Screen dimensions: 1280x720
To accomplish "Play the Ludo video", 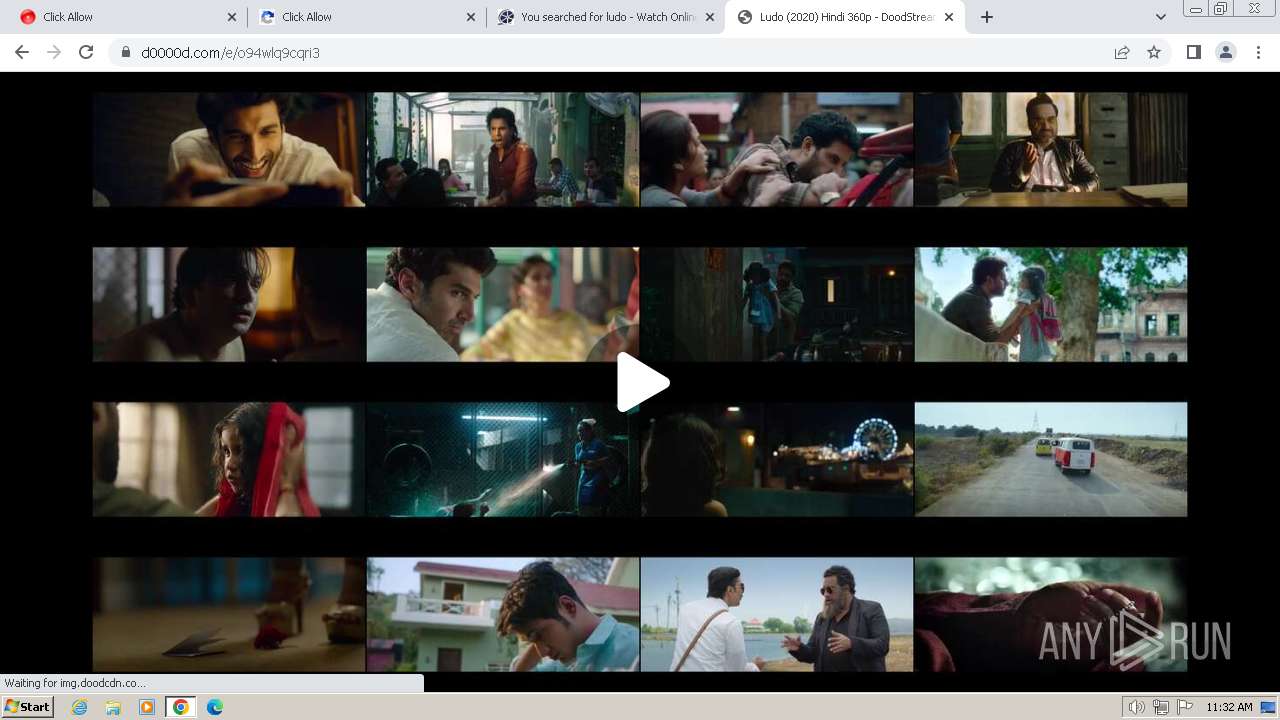I will [x=643, y=382].
